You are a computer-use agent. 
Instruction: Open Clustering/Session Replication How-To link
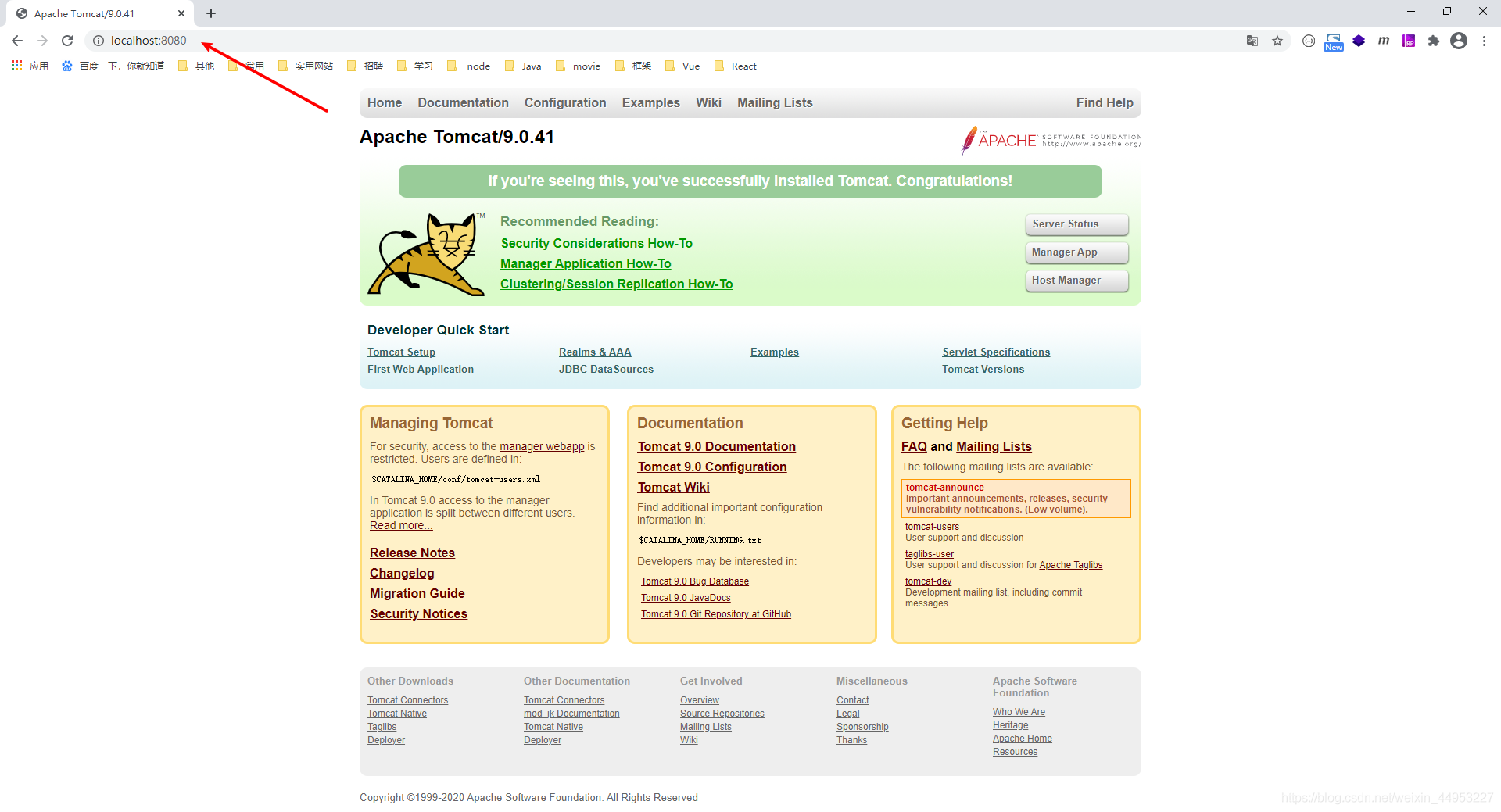point(617,284)
